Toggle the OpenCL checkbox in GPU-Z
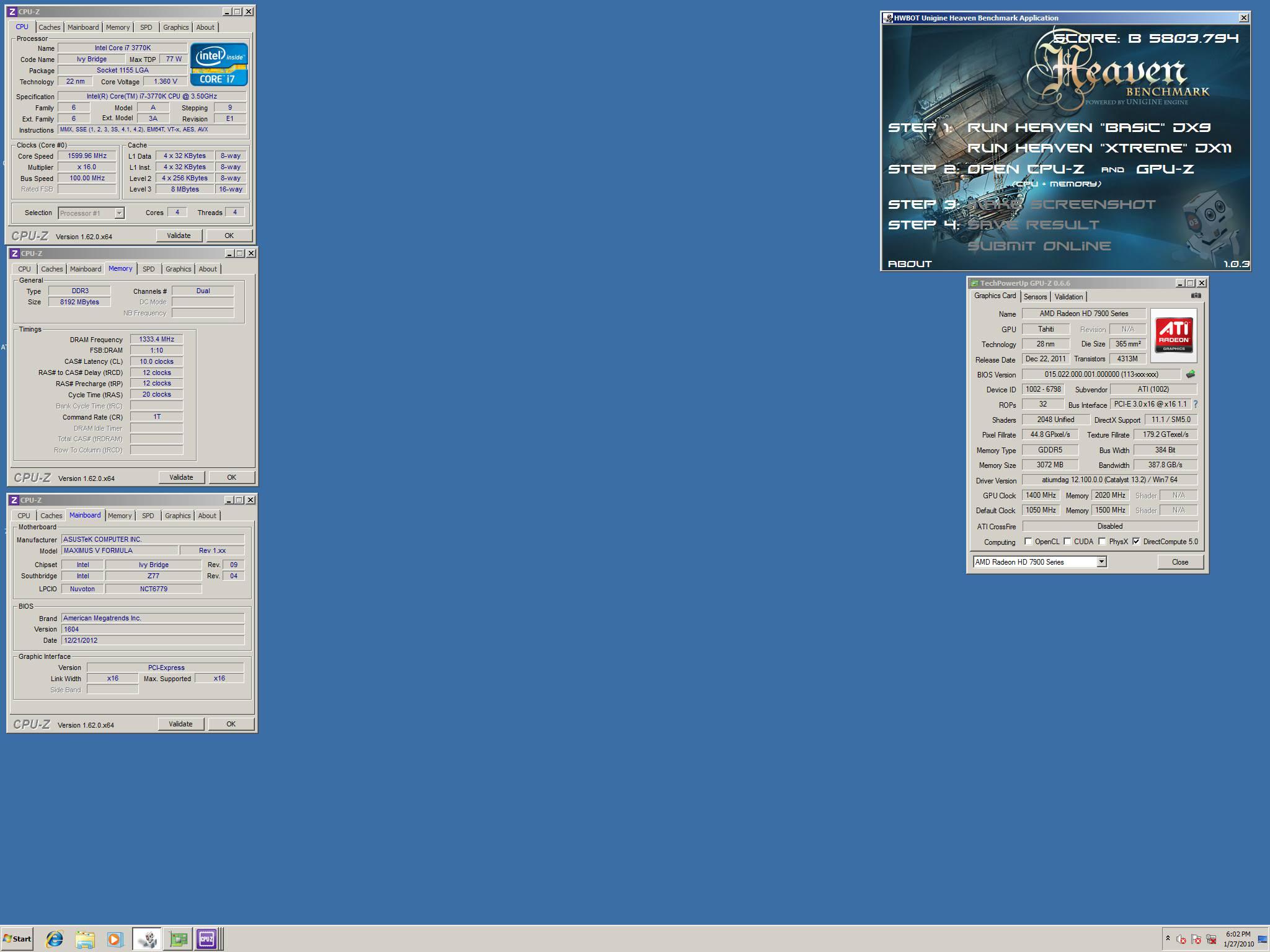Screen dimensions: 1270x952 (x=1028, y=541)
